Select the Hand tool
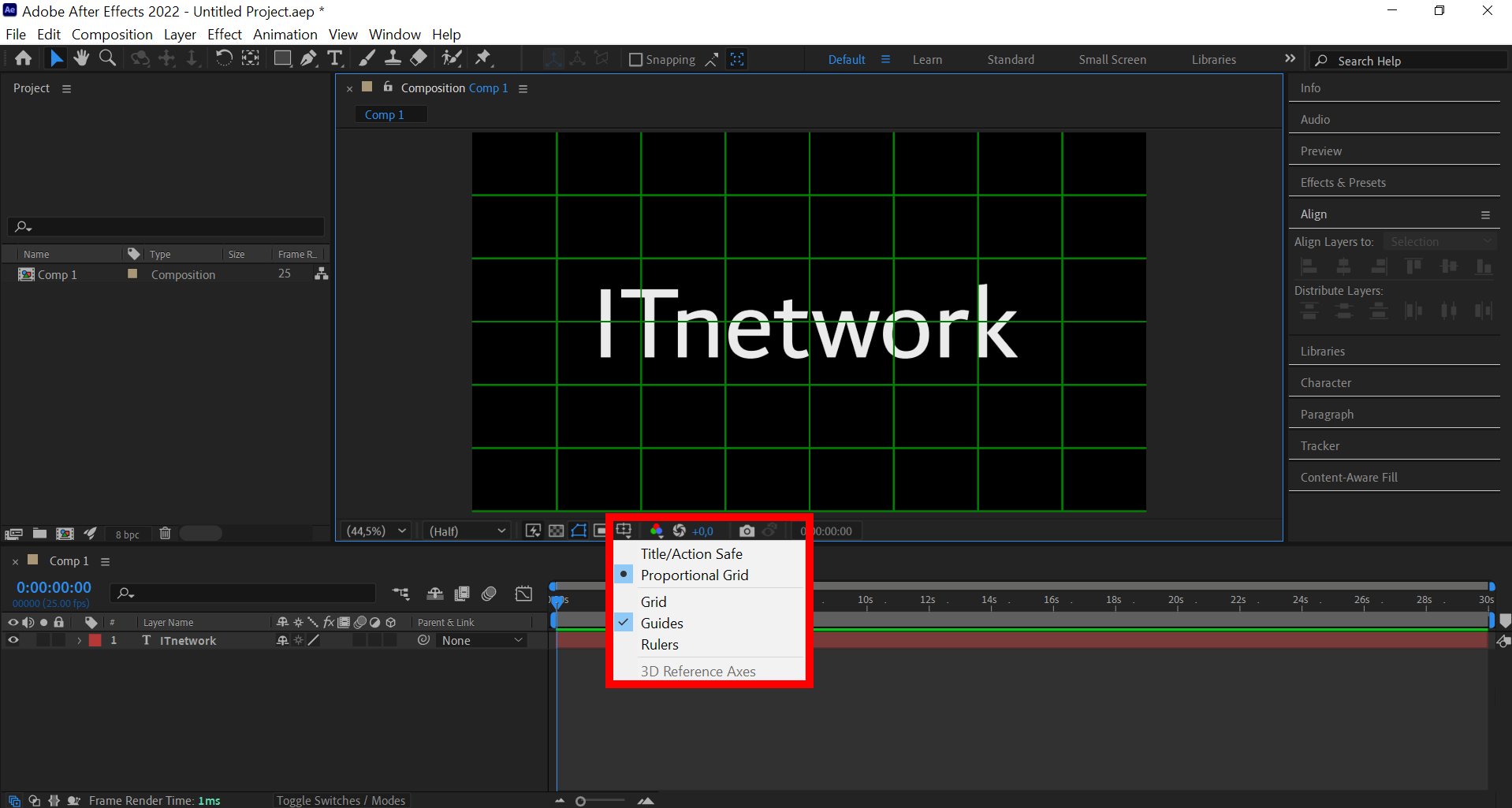This screenshot has width=1512, height=808. point(80,58)
